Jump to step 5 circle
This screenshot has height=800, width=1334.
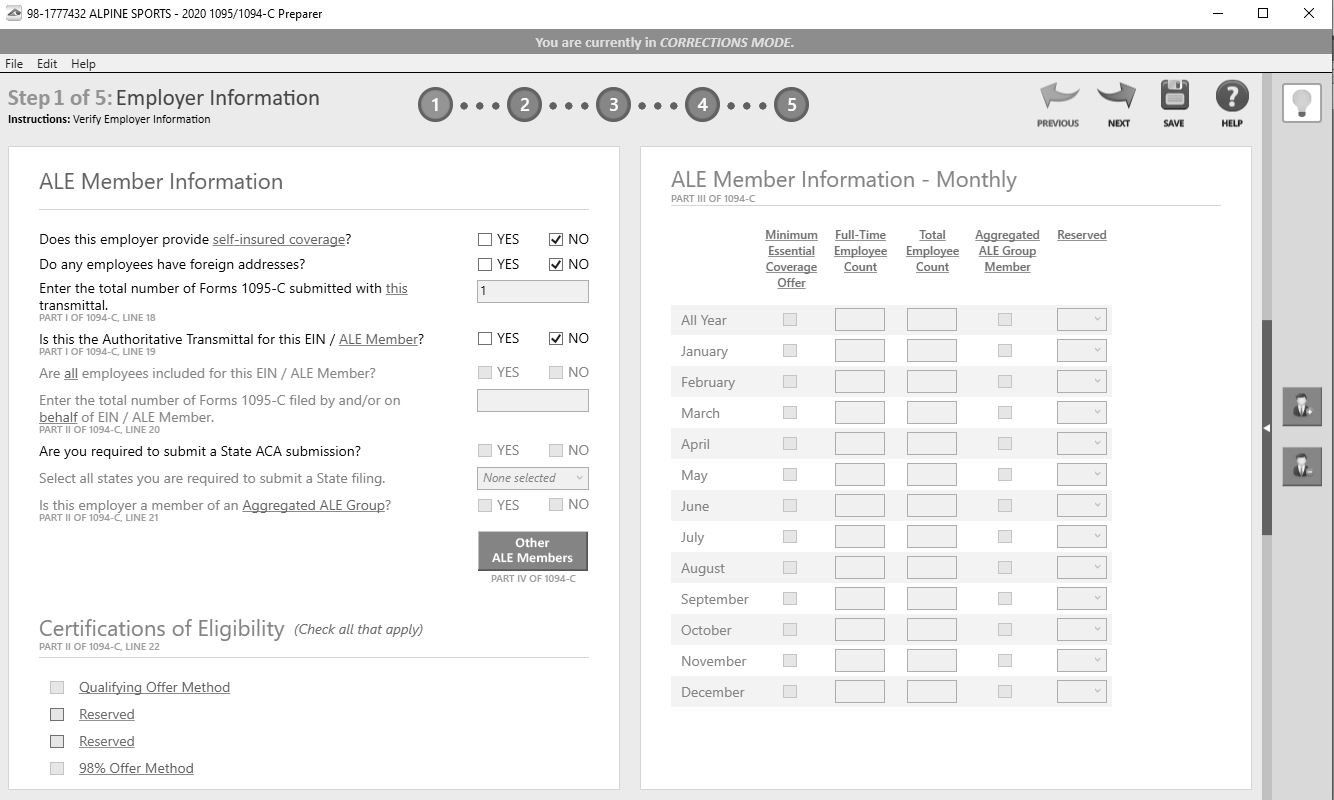click(791, 104)
